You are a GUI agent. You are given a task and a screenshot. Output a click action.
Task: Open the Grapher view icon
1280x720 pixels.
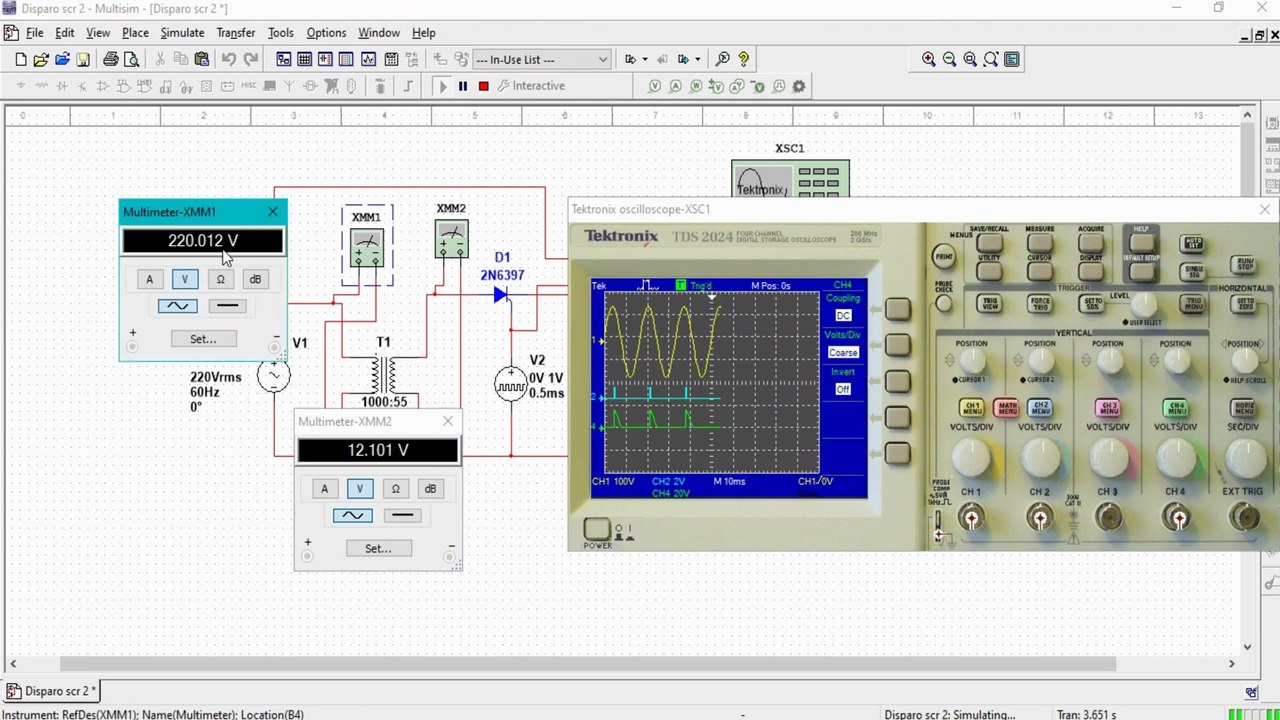(369, 59)
